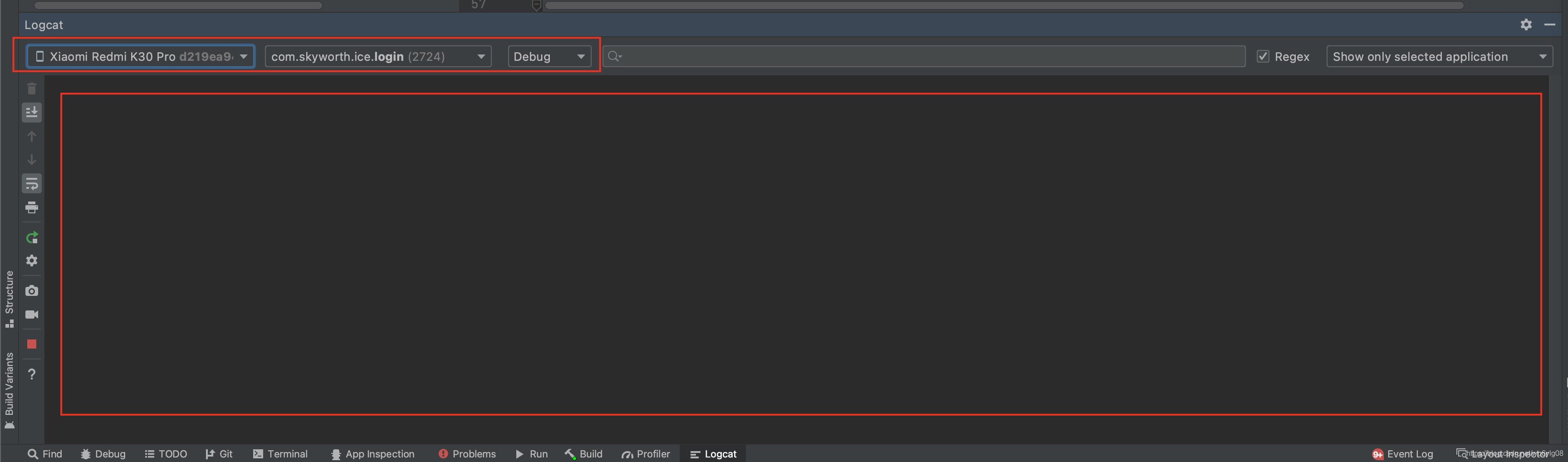
Task: Toggle the up arrow navigation in logcat
Action: (32, 136)
